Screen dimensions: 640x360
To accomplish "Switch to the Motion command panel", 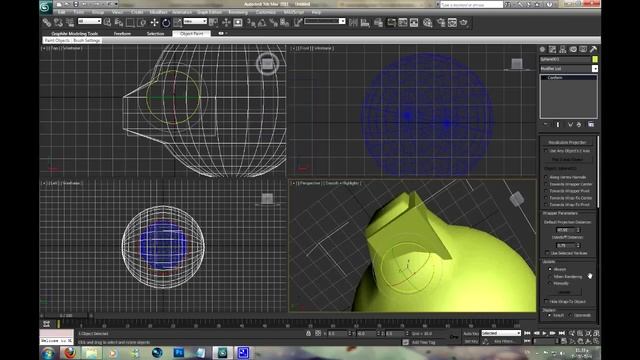I will point(573,49).
